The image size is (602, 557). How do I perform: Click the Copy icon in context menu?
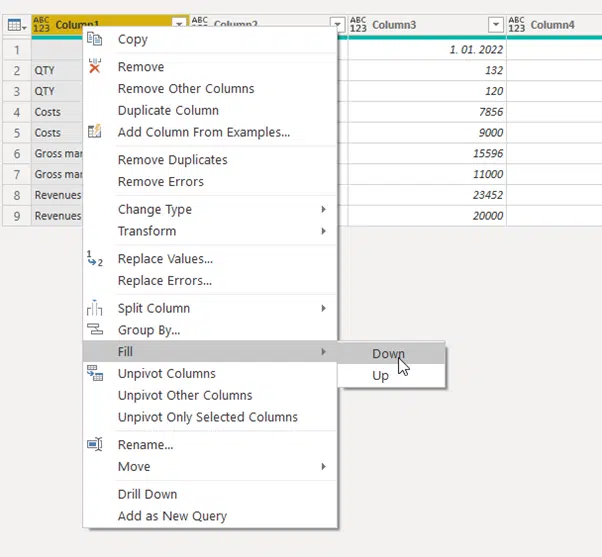94,39
